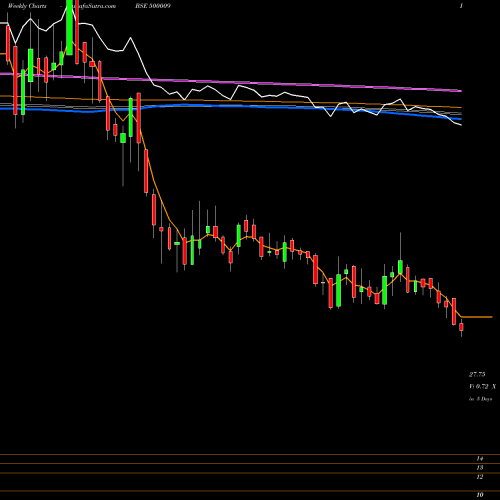Click the MunafaSutra.com label at top
500x500 pixels.
pos(91,6)
